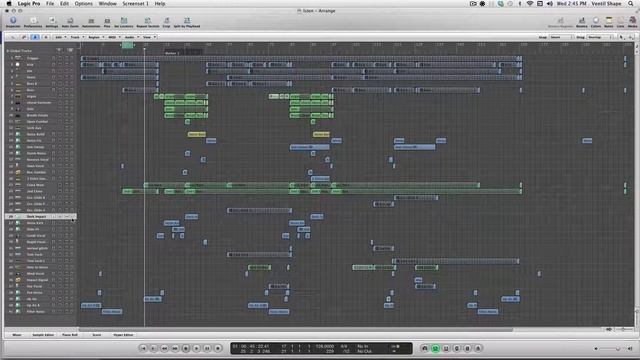Open the File menu
The image size is (640, 360).
50,4
